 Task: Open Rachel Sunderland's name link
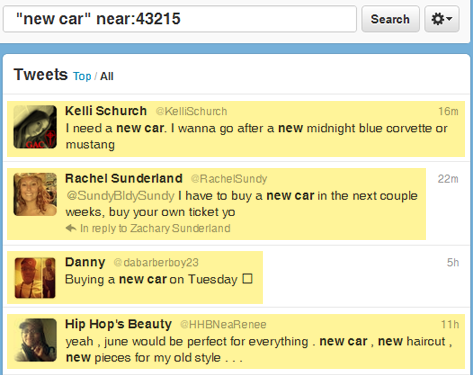pyautogui.click(x=124, y=178)
